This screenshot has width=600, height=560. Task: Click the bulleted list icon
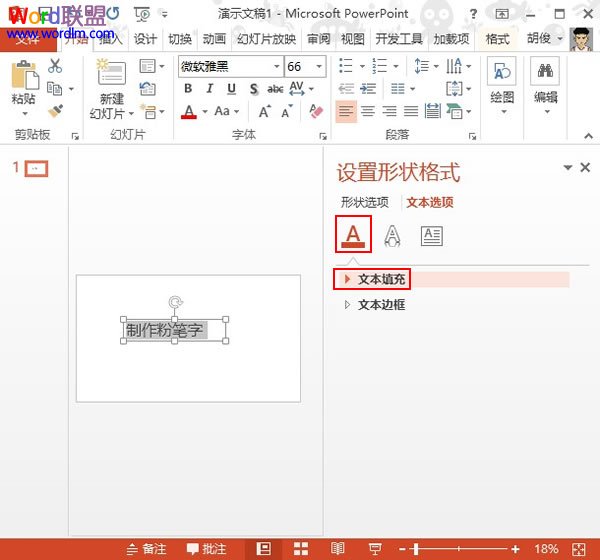(x=346, y=66)
